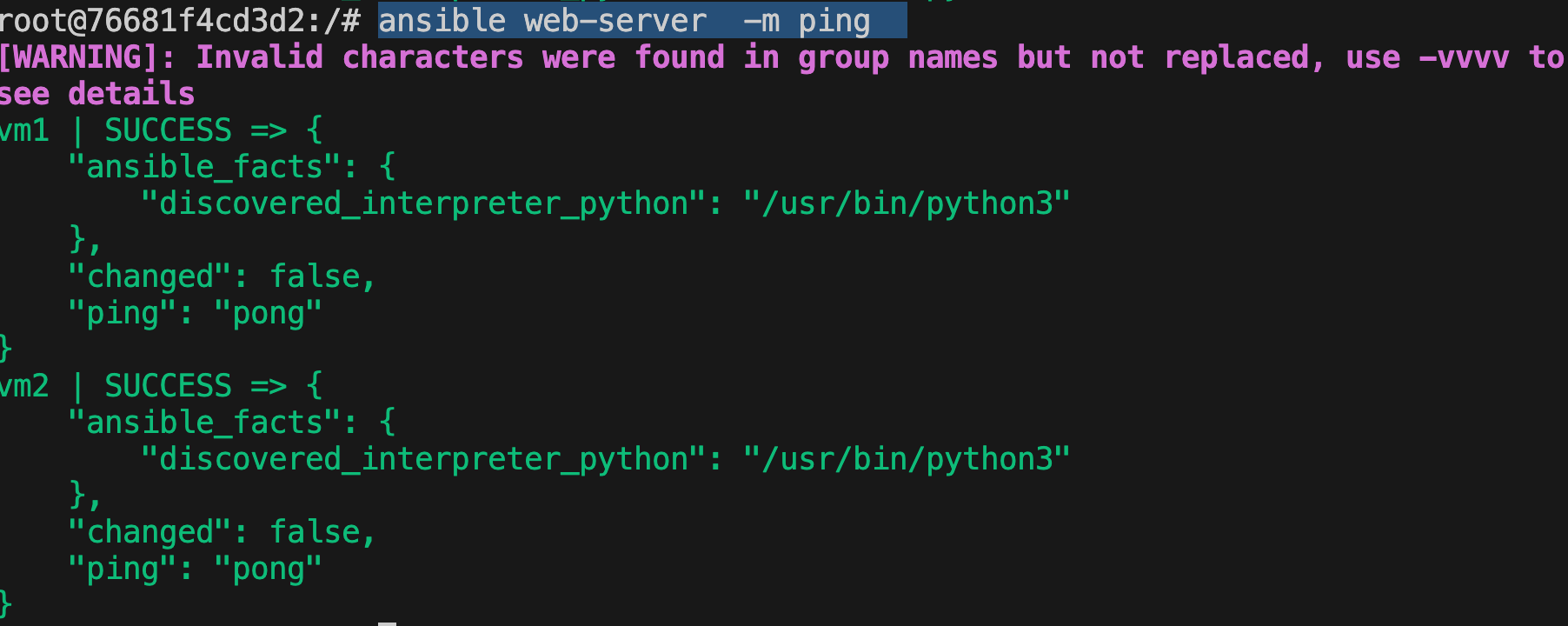Click the '-vvvv' option in warning text

click(x=1465, y=57)
